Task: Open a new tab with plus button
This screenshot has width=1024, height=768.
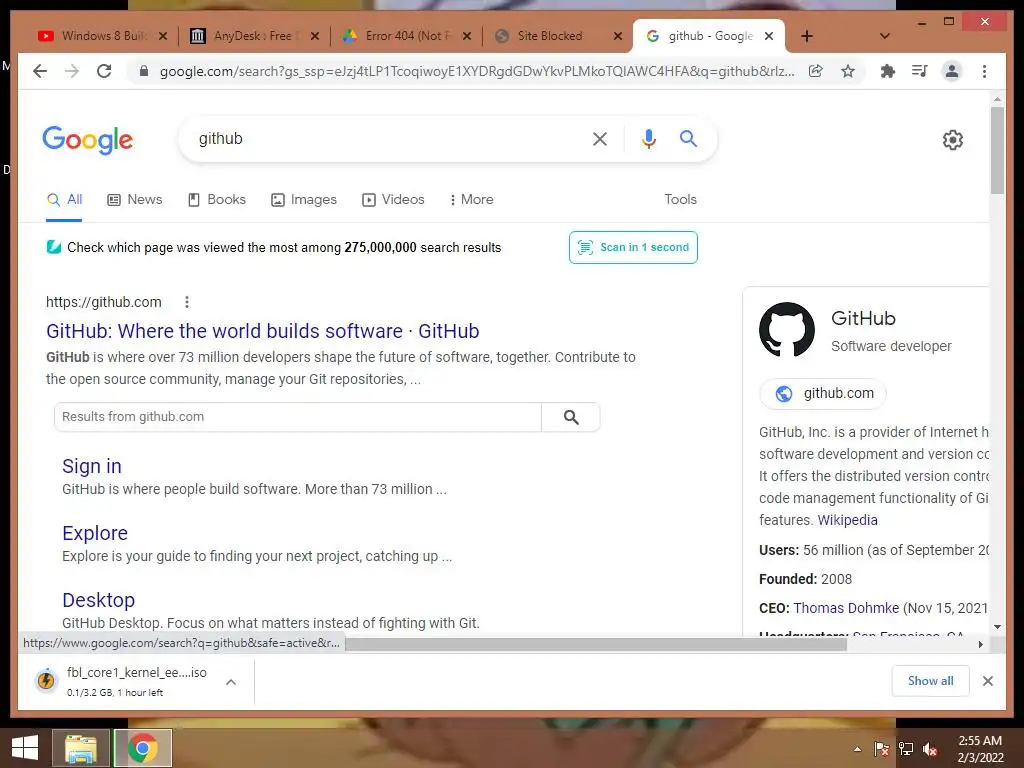Action: point(807,36)
